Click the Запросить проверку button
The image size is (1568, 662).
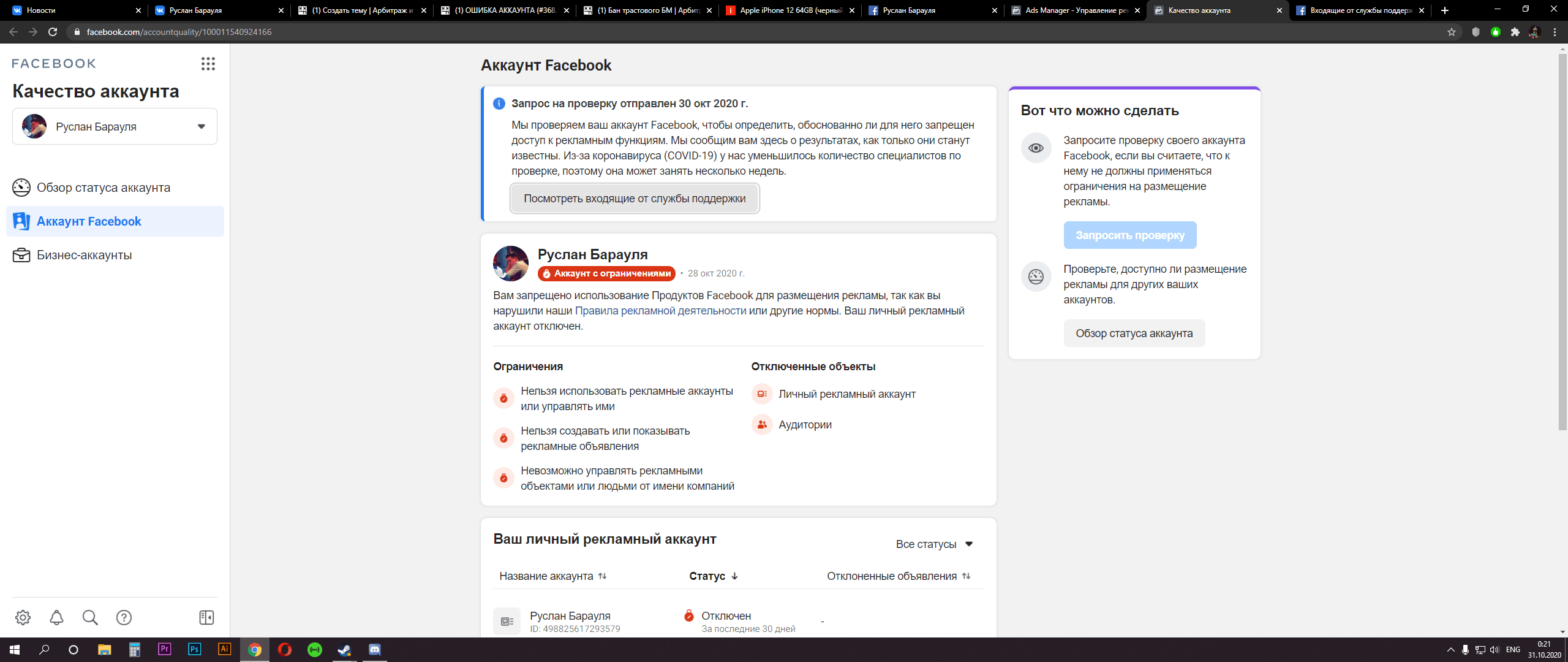point(1130,235)
